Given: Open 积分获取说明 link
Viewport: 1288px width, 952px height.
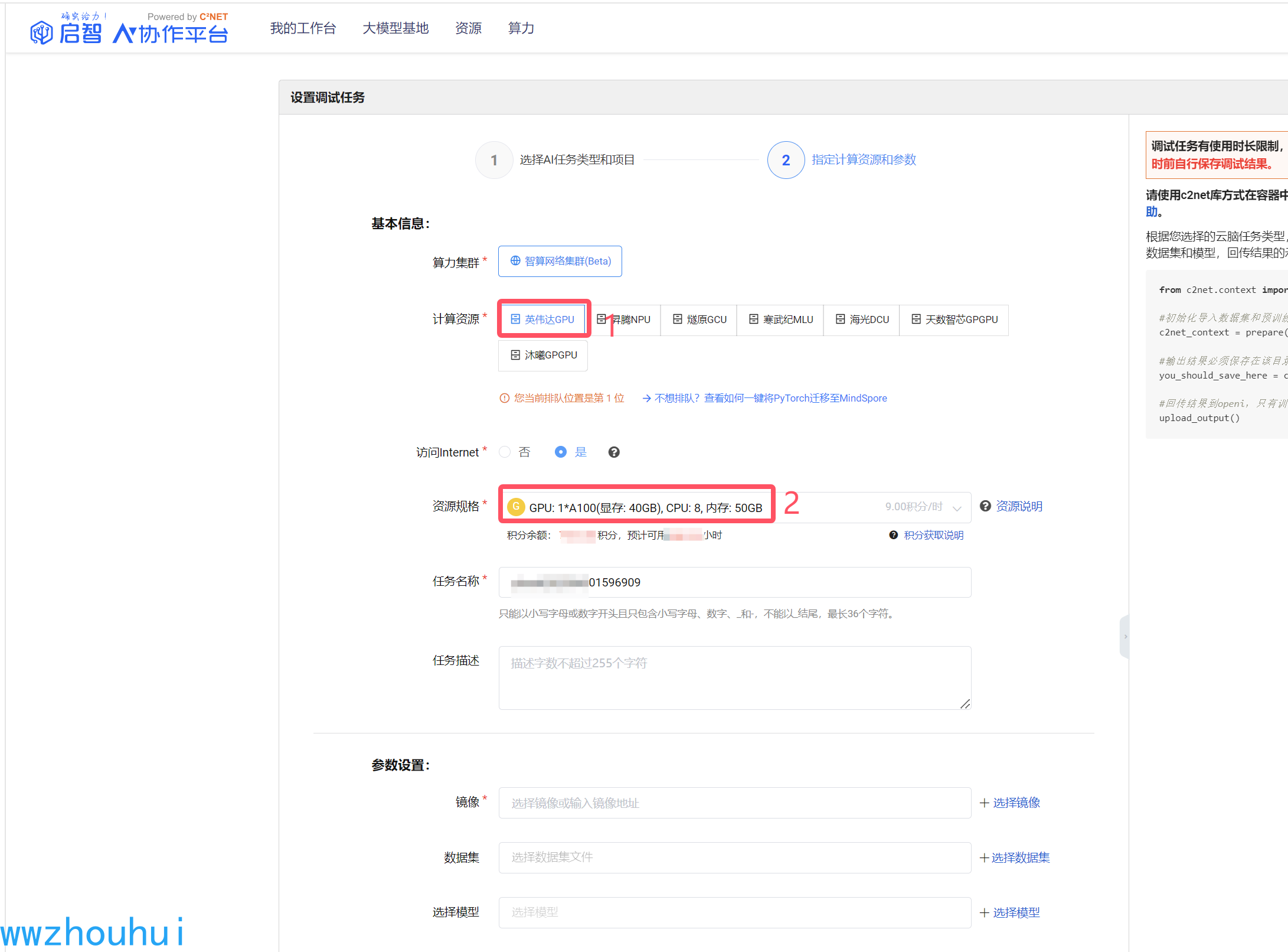Looking at the screenshot, I should coord(934,535).
